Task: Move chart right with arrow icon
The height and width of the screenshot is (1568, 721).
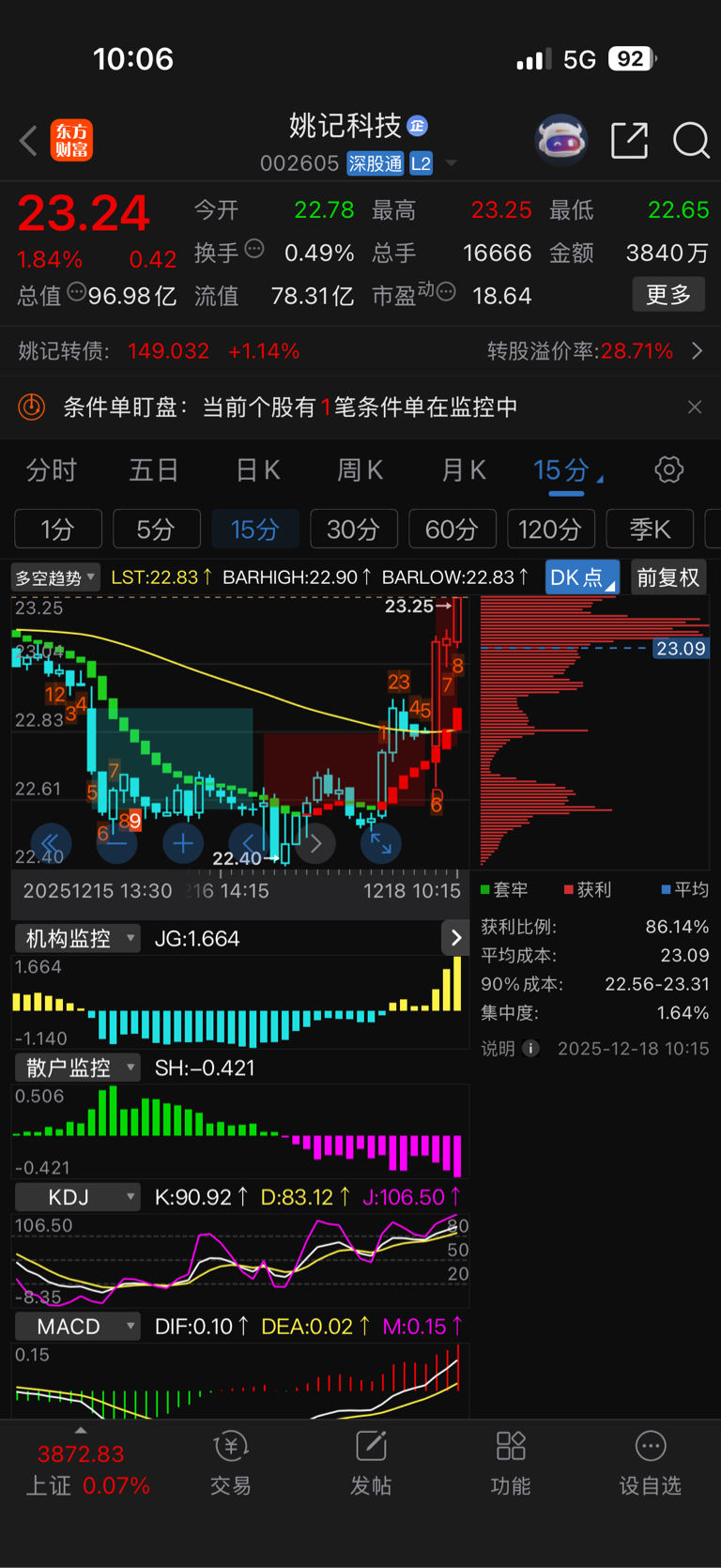Action: pyautogui.click(x=316, y=843)
